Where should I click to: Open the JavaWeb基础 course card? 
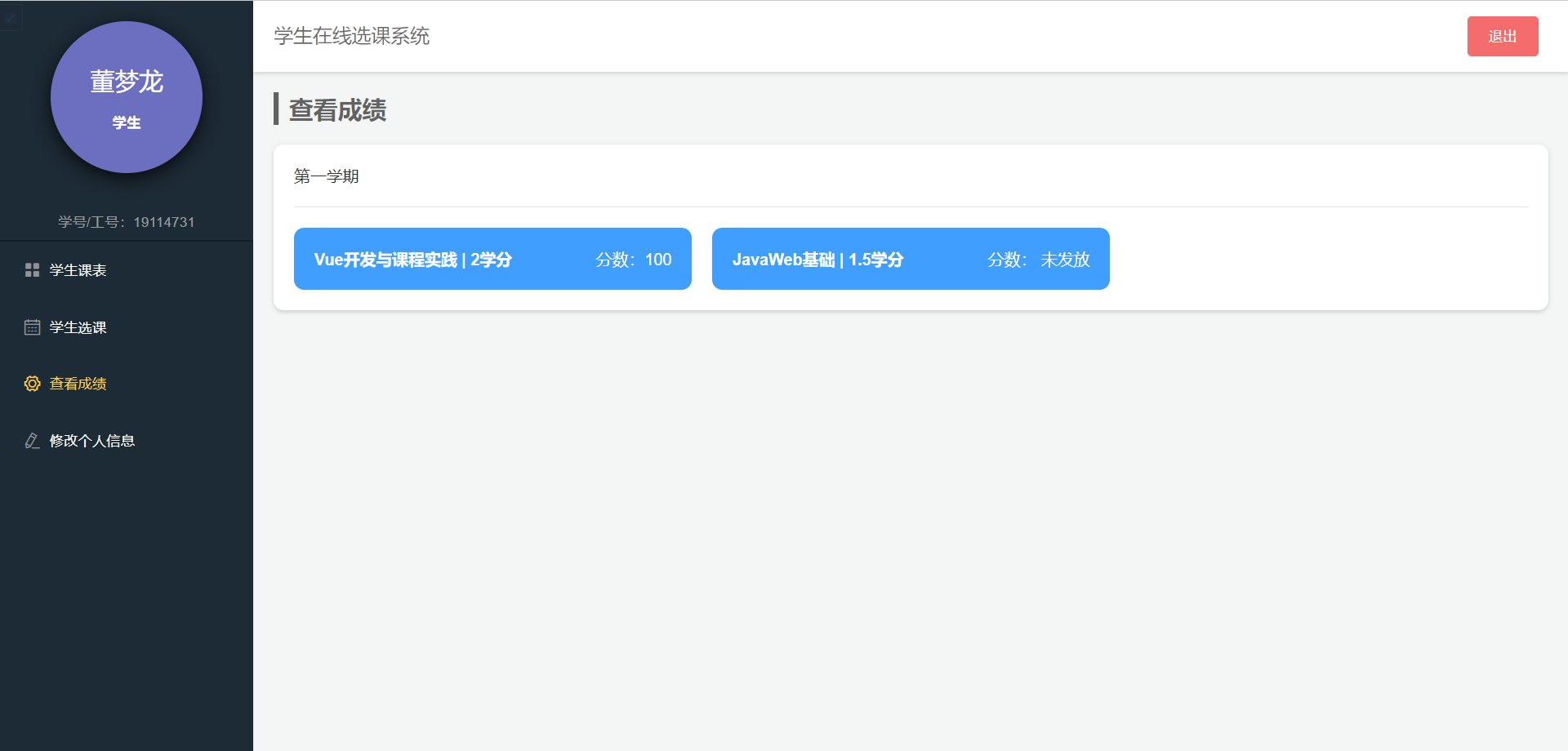(911, 259)
